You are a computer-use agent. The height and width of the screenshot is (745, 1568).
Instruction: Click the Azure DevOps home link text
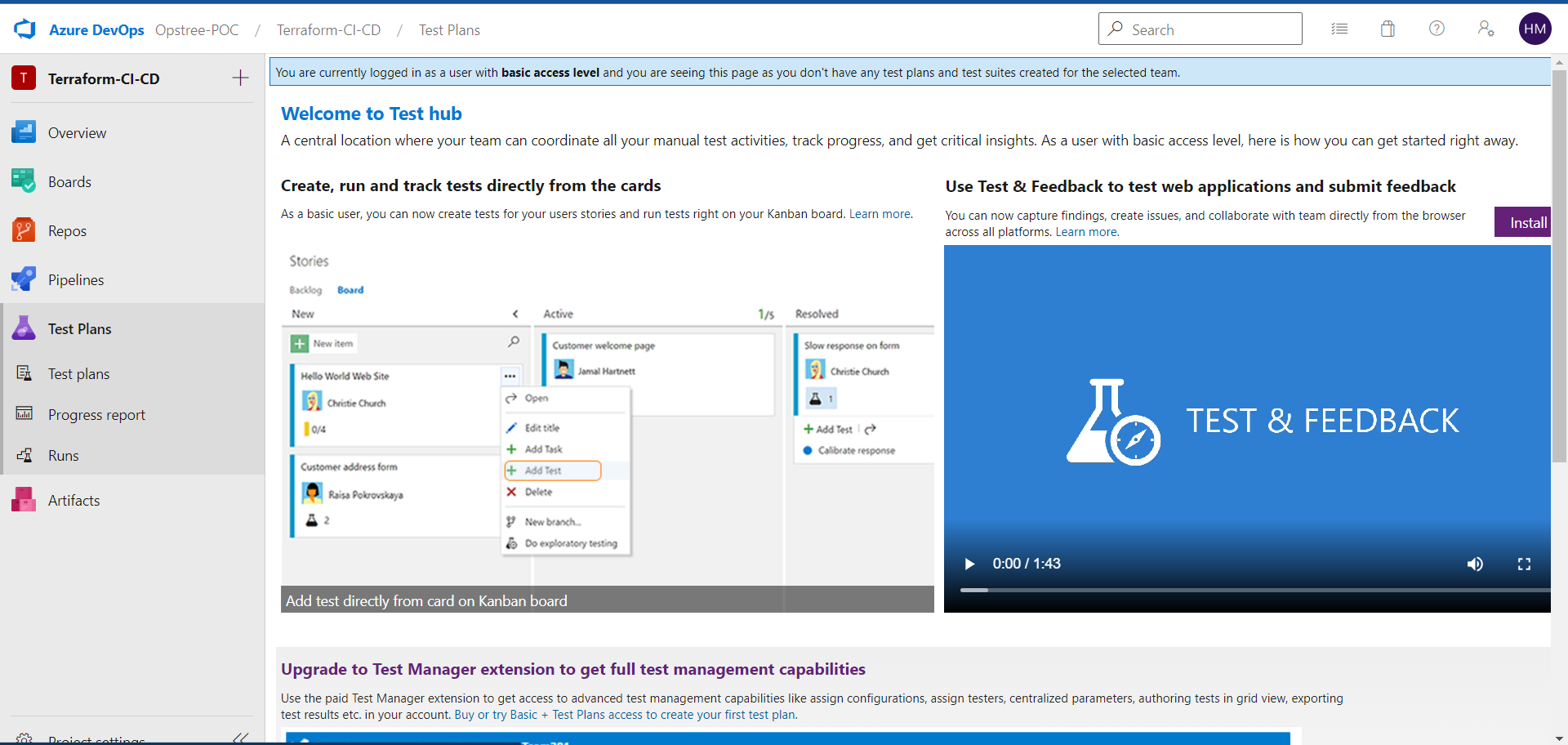click(x=96, y=30)
